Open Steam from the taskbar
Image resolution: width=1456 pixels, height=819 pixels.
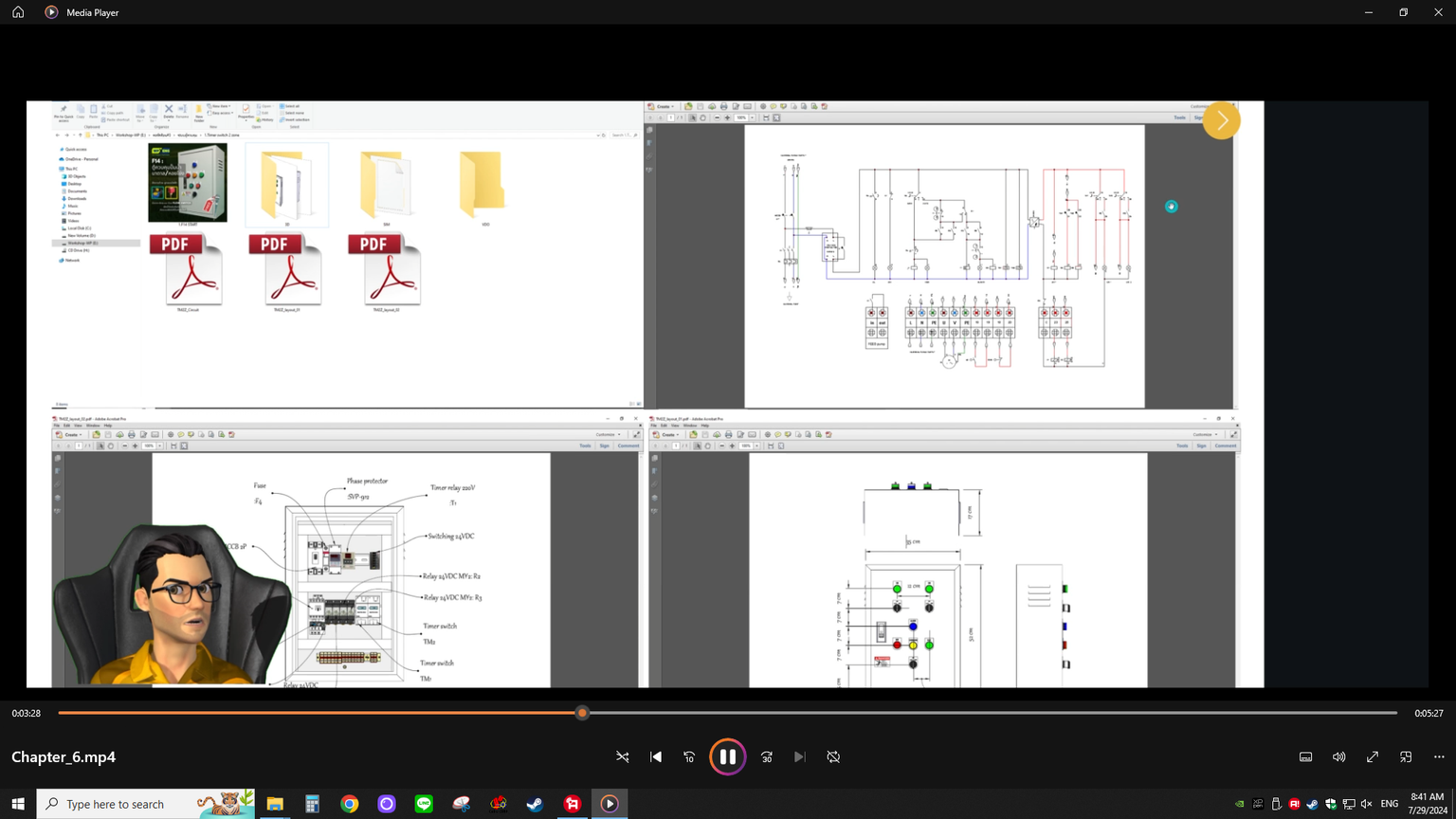pyautogui.click(x=535, y=804)
